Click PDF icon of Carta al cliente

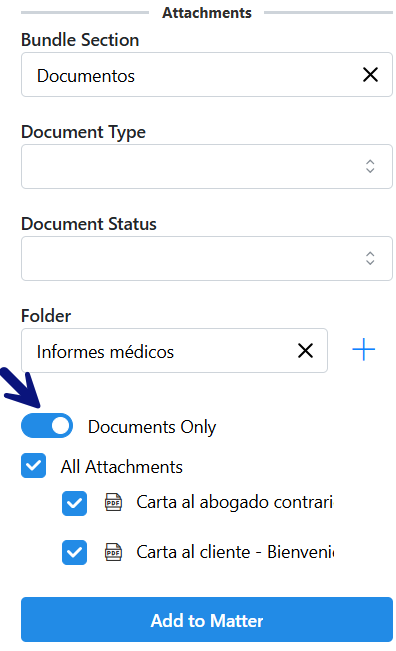point(113,552)
